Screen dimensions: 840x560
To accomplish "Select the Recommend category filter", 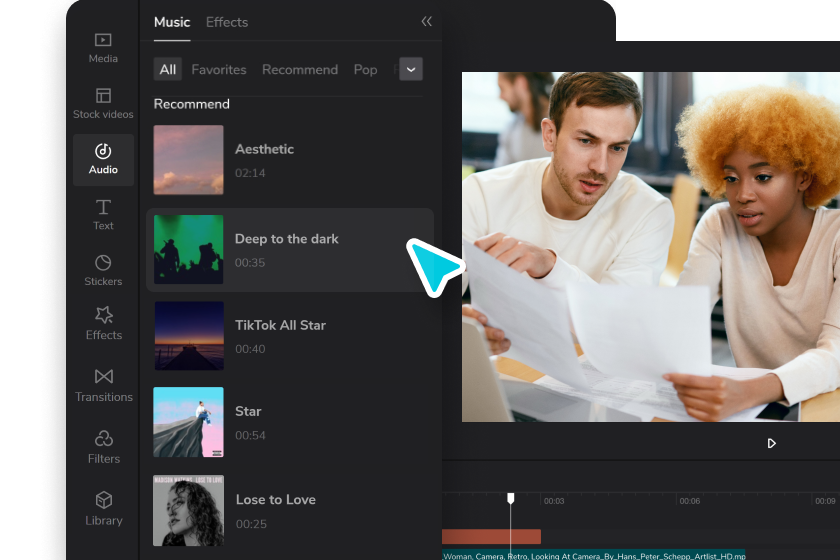I will (x=300, y=70).
